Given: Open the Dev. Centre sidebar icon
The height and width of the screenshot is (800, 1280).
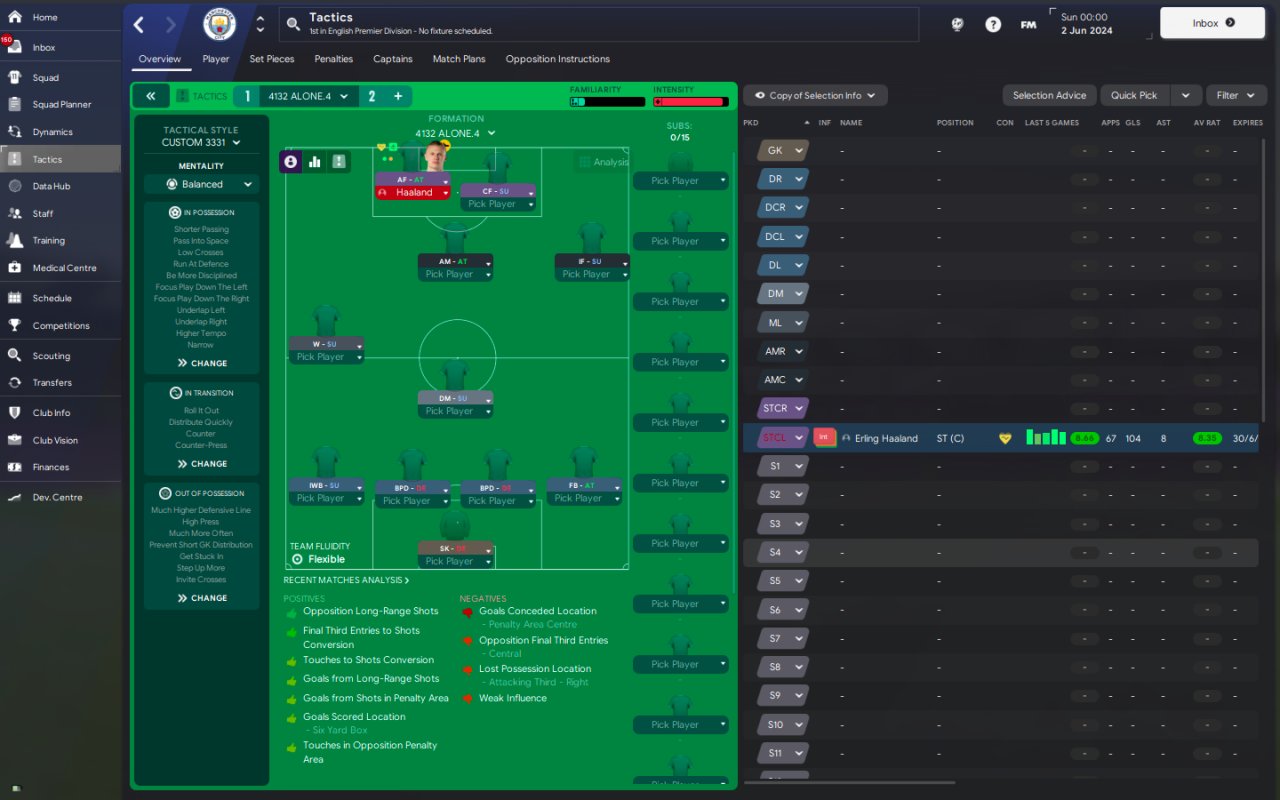Looking at the screenshot, I should tap(15, 497).
